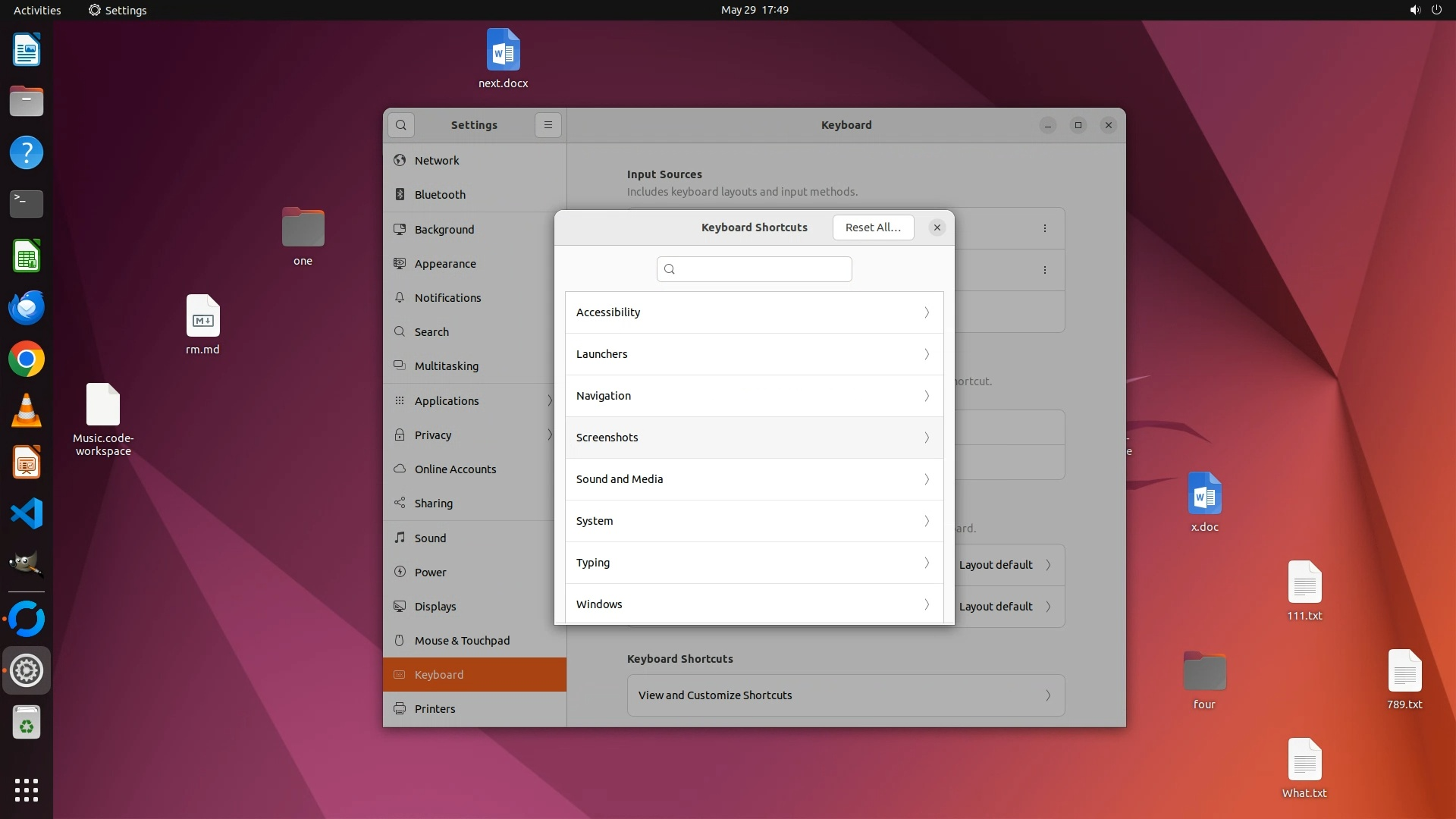Open Activities overview in top bar
Image resolution: width=1456 pixels, height=819 pixels.
coord(37,10)
